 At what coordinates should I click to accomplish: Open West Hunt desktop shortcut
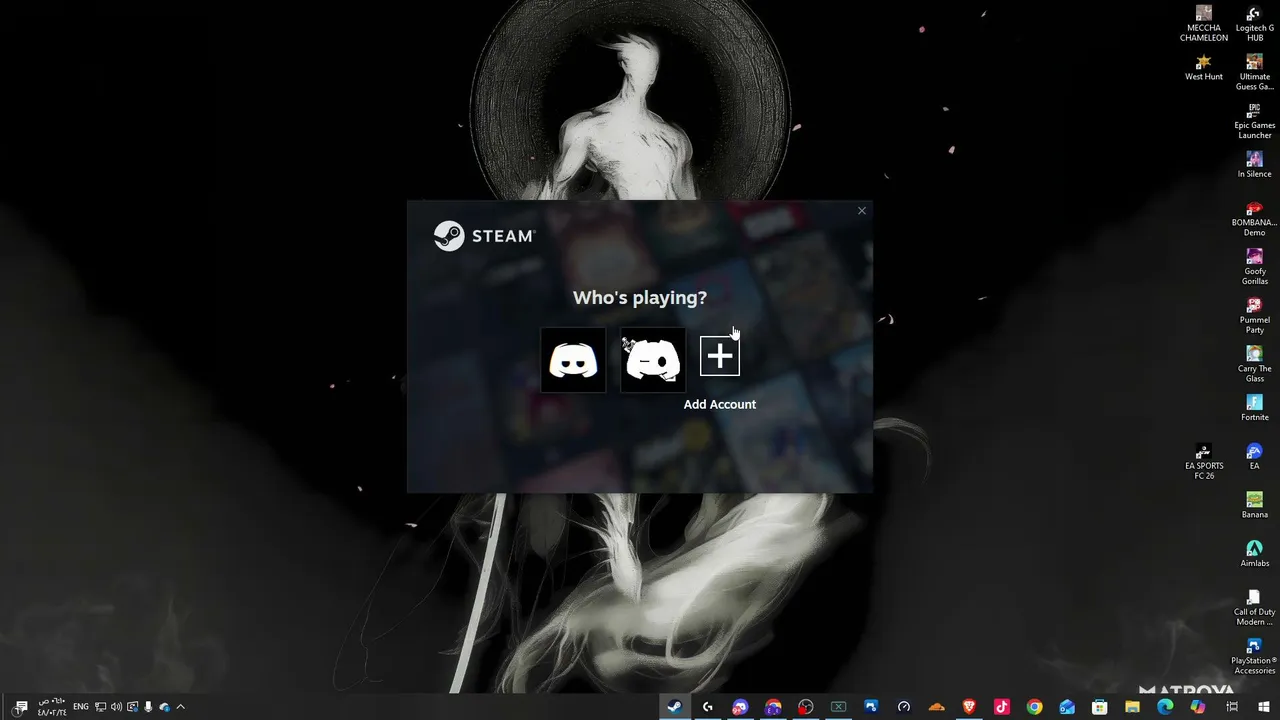coord(1204,68)
